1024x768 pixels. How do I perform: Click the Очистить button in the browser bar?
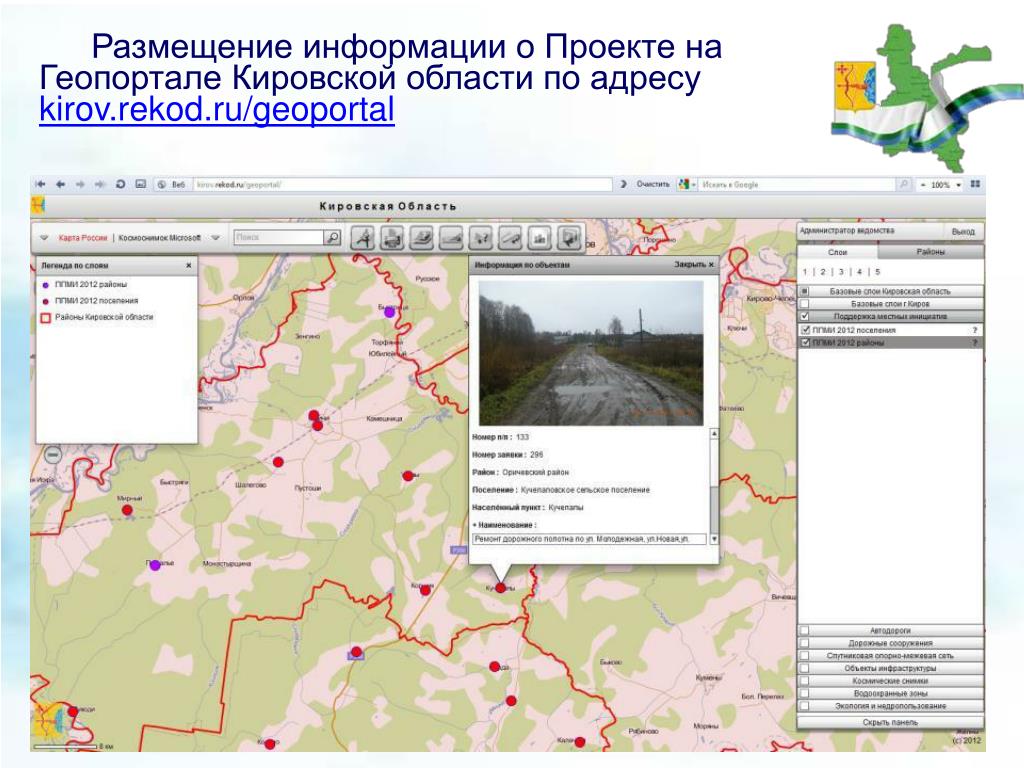[653, 185]
